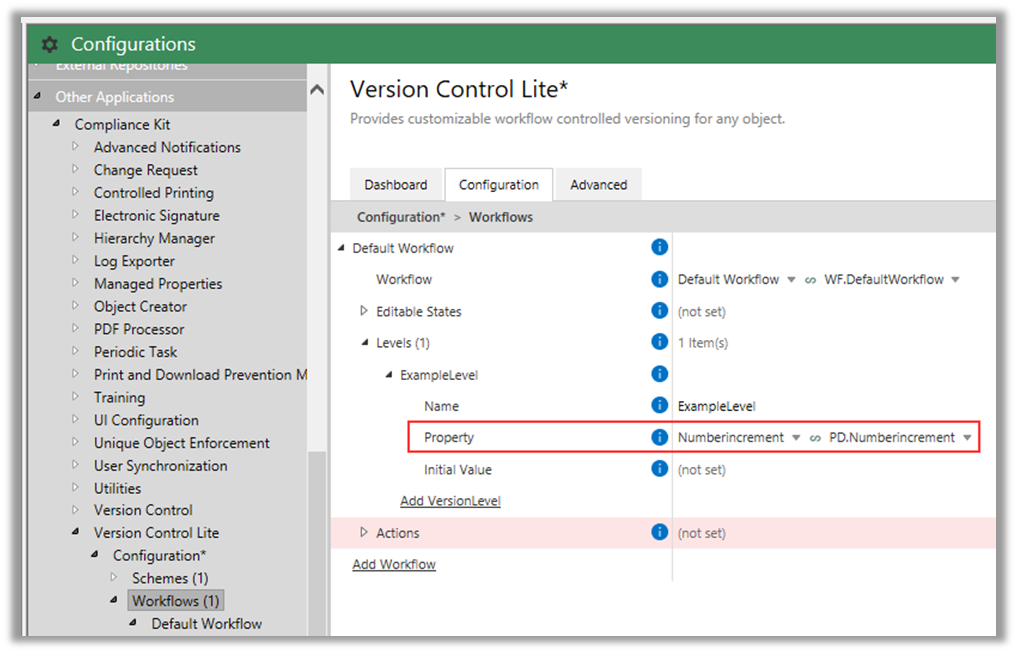Select User Synchronization in the tree
The height and width of the screenshot is (653, 1017).
coord(160,465)
